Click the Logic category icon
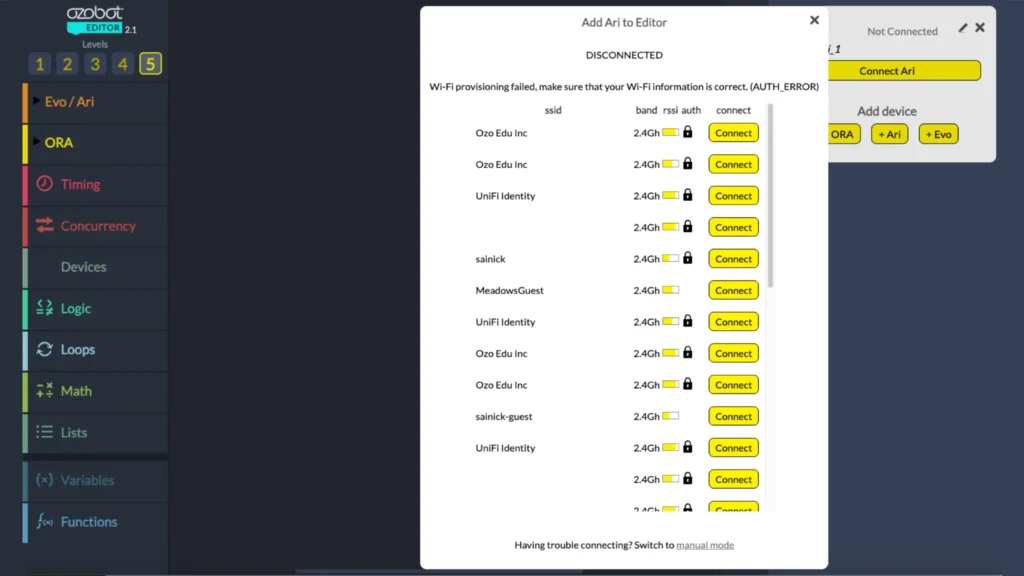The height and width of the screenshot is (576, 1024). [x=44, y=308]
